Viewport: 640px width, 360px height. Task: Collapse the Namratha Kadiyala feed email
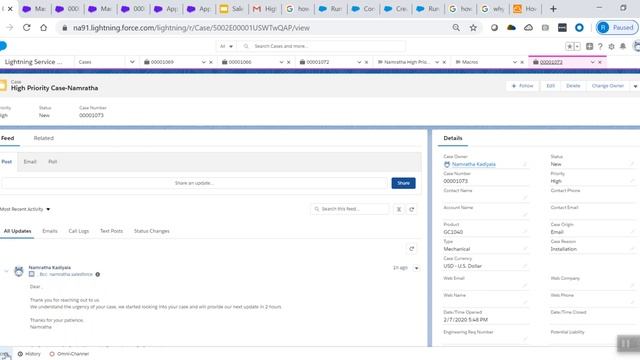pos(6,271)
